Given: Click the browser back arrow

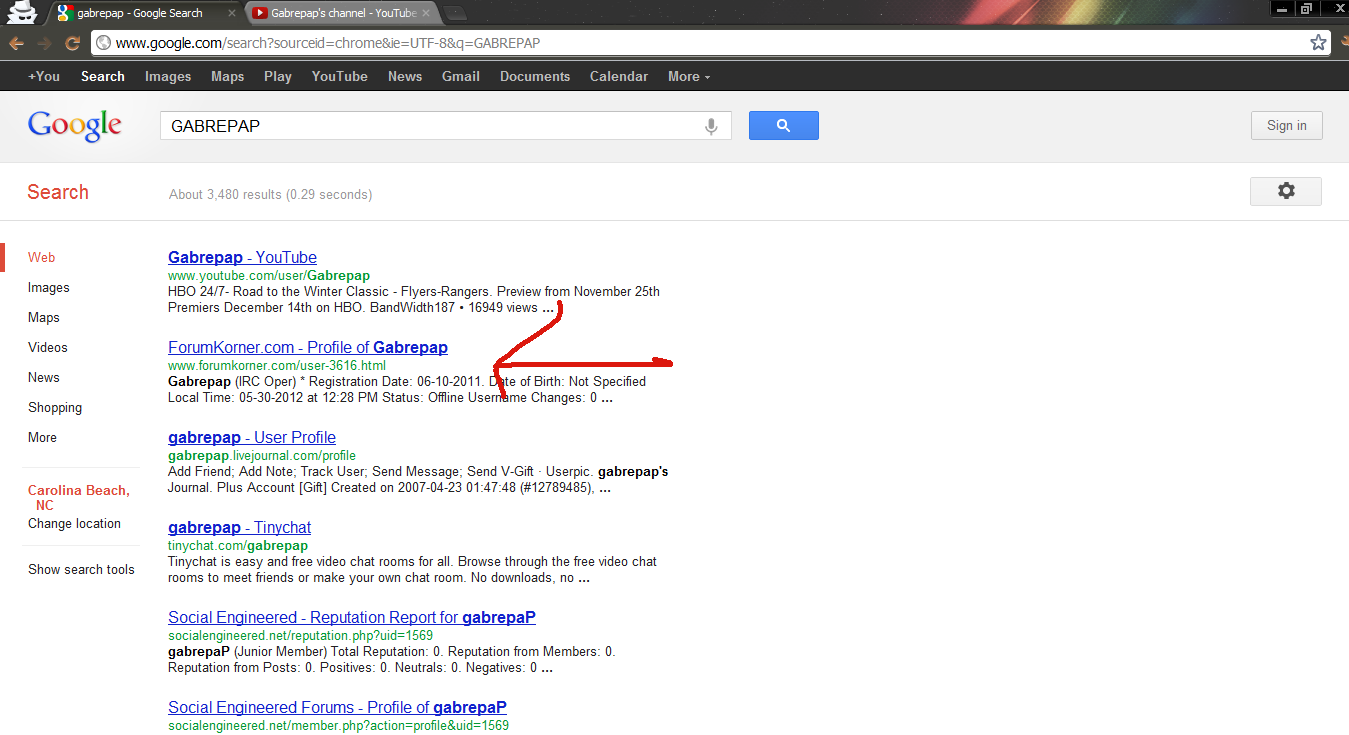Looking at the screenshot, I should point(16,43).
